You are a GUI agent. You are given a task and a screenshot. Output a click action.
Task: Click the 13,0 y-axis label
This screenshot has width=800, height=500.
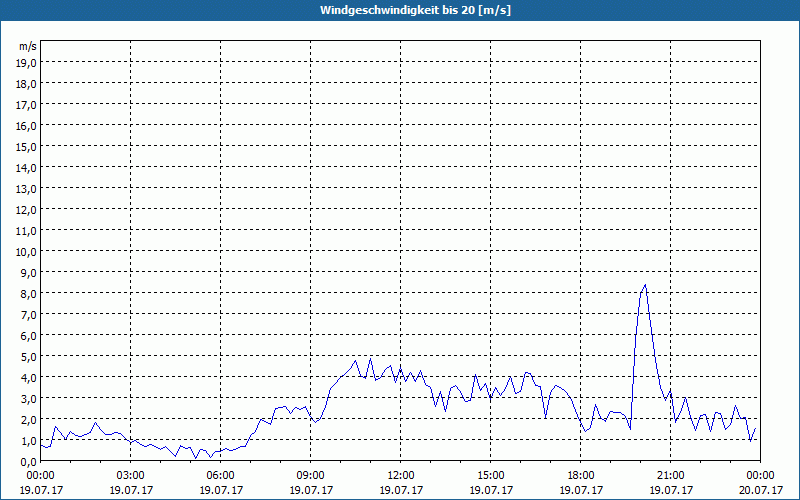click(28, 189)
